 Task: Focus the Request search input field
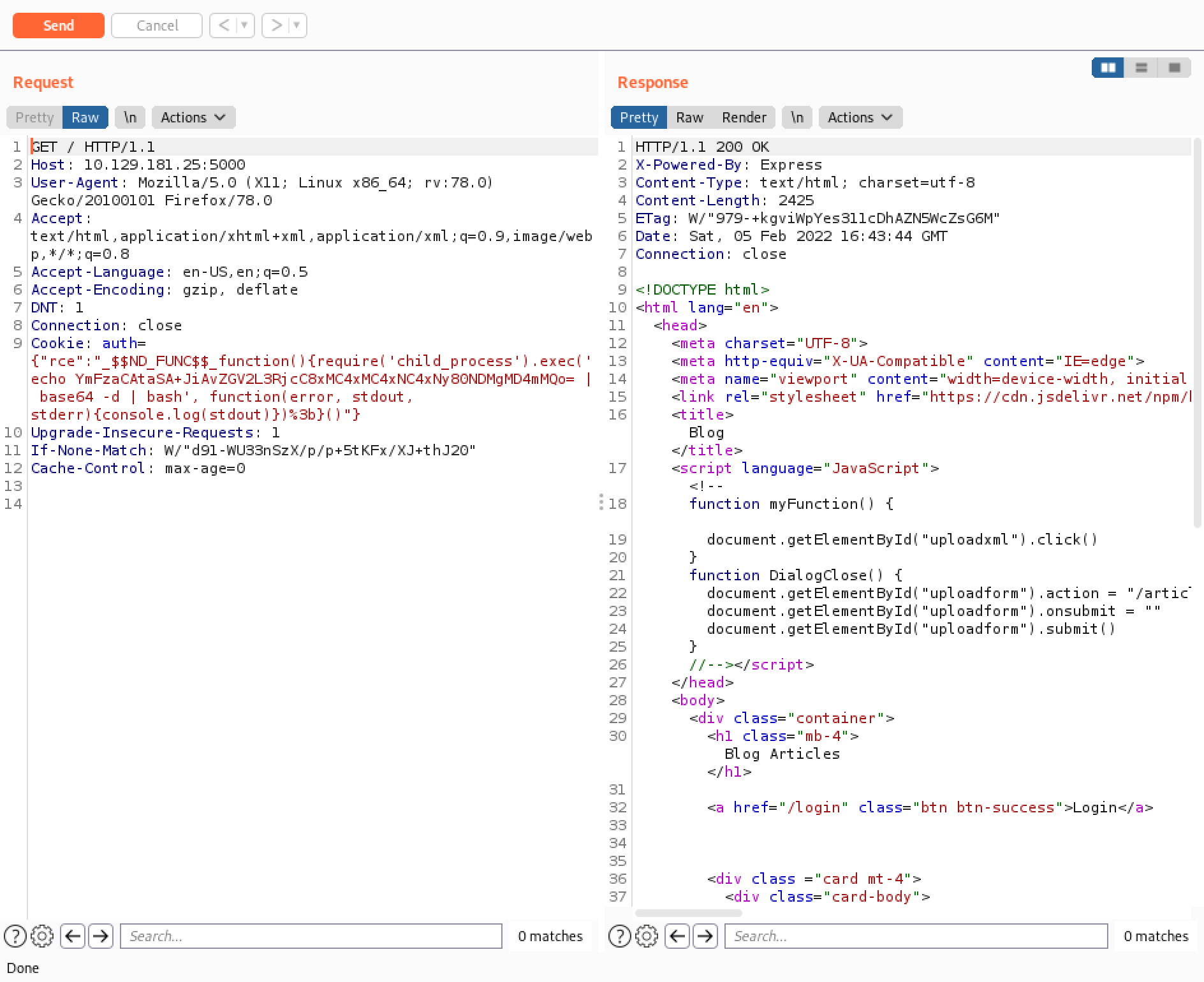pyautogui.click(x=311, y=936)
